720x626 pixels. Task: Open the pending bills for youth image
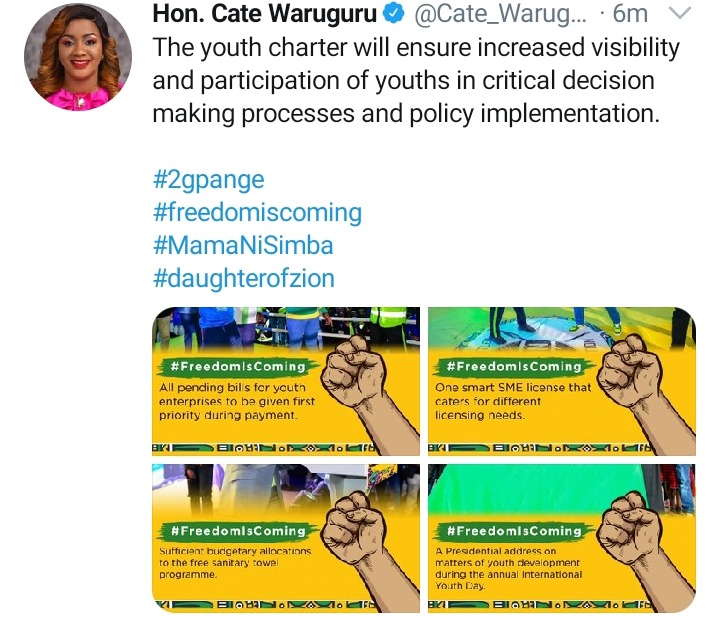point(286,381)
